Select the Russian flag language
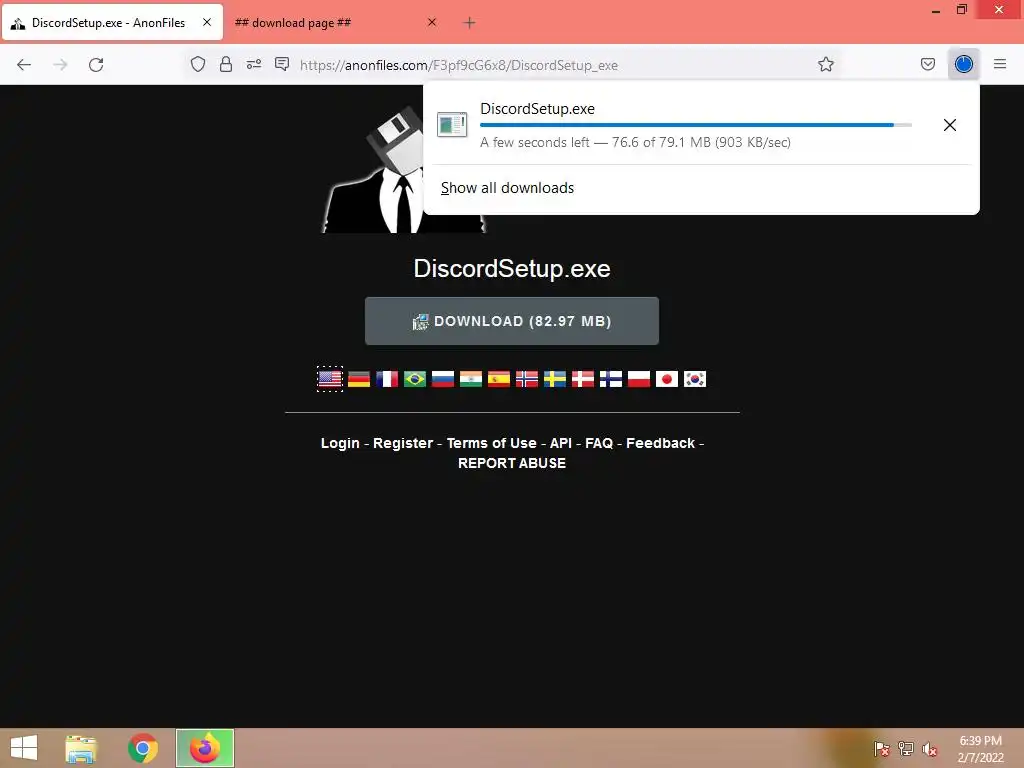The height and width of the screenshot is (768, 1024). [443, 379]
